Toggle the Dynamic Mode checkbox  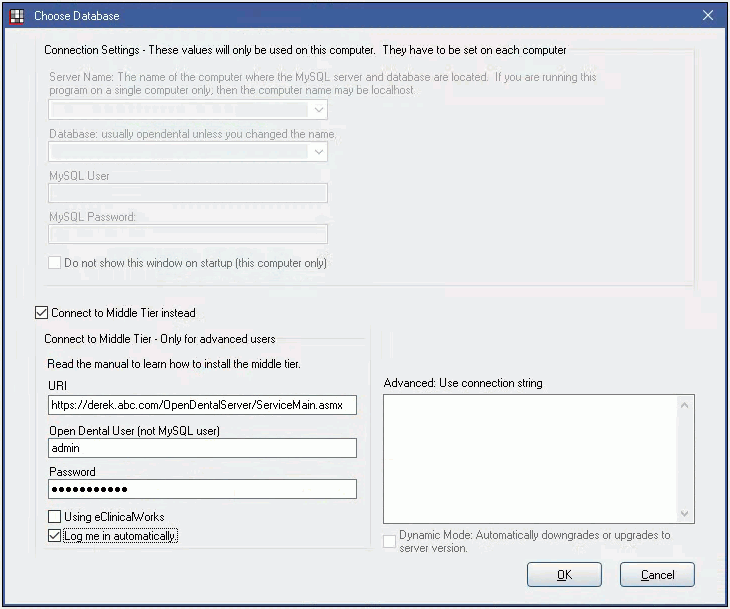pyautogui.click(x=390, y=541)
